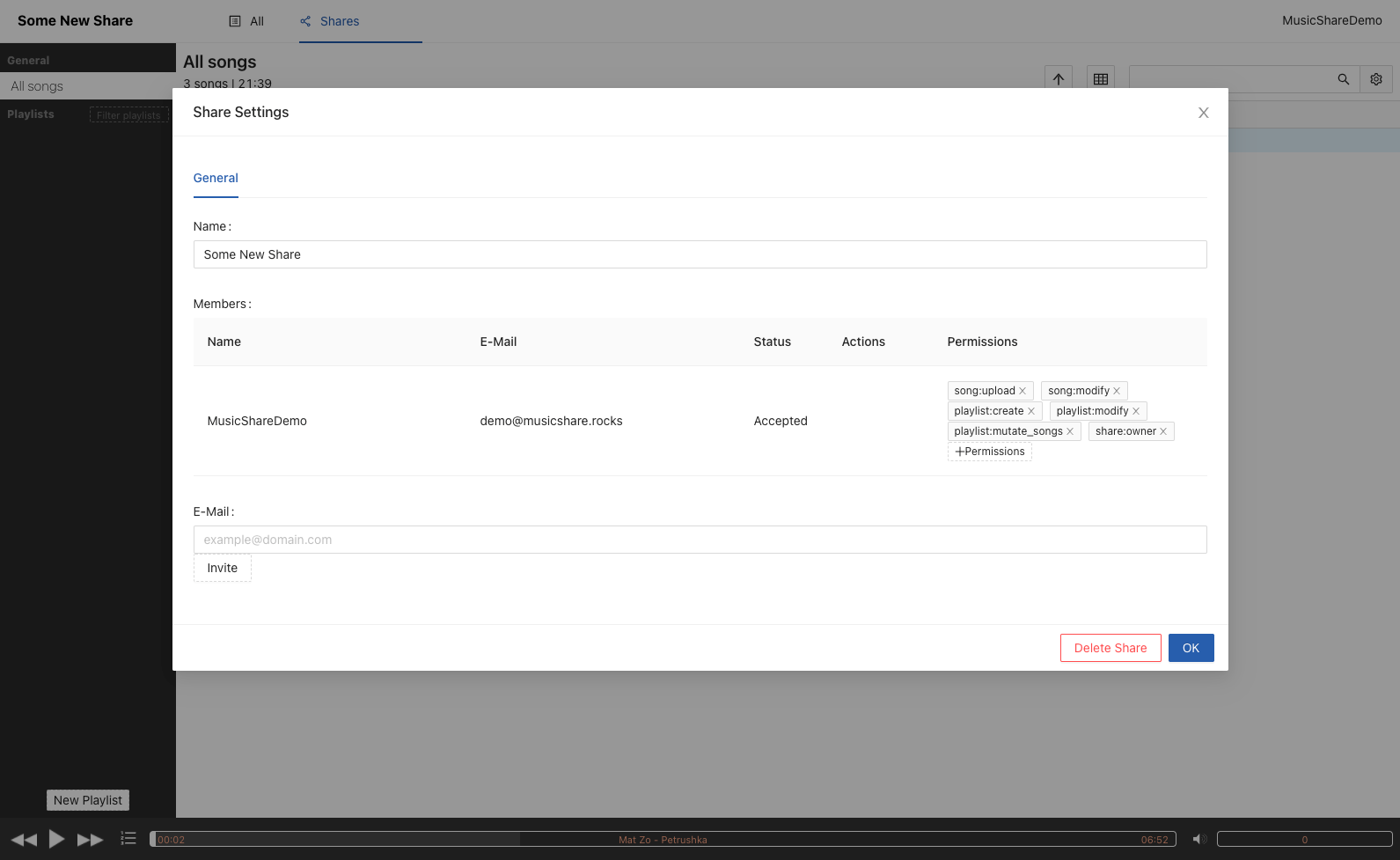This screenshot has width=1400, height=860.
Task: Switch to the General settings tab
Action: [x=216, y=178]
